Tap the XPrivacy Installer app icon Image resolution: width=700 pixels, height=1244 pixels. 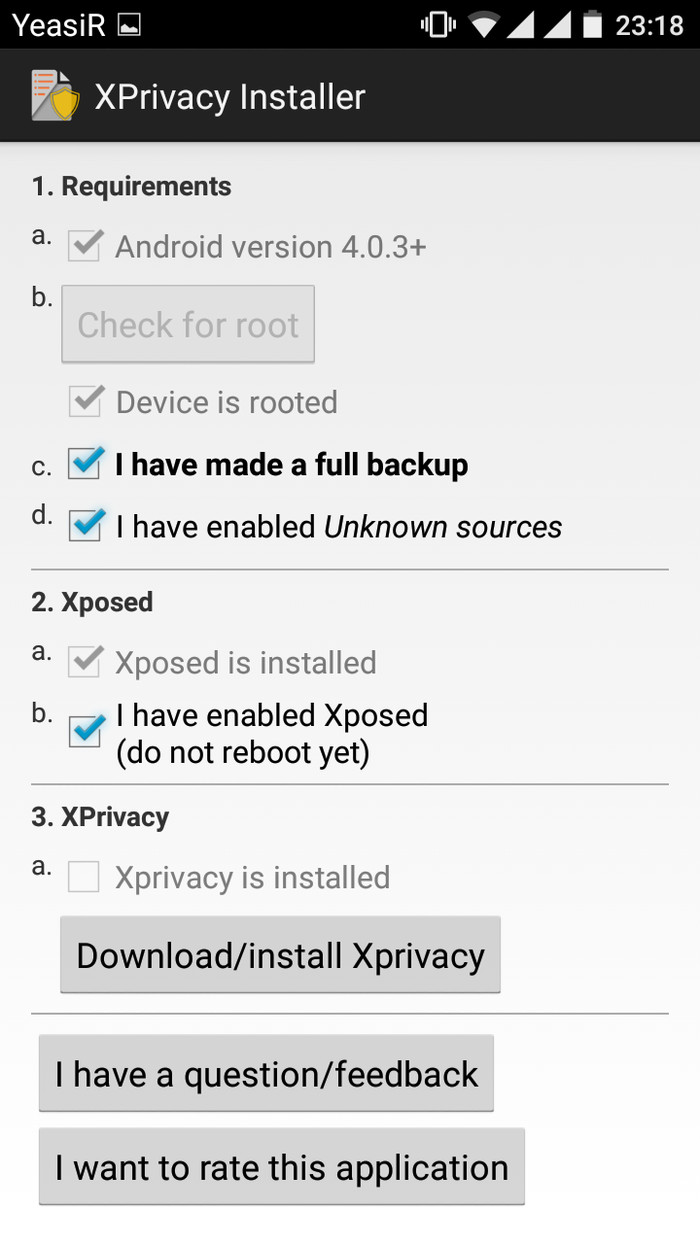pyautogui.click(x=54, y=96)
